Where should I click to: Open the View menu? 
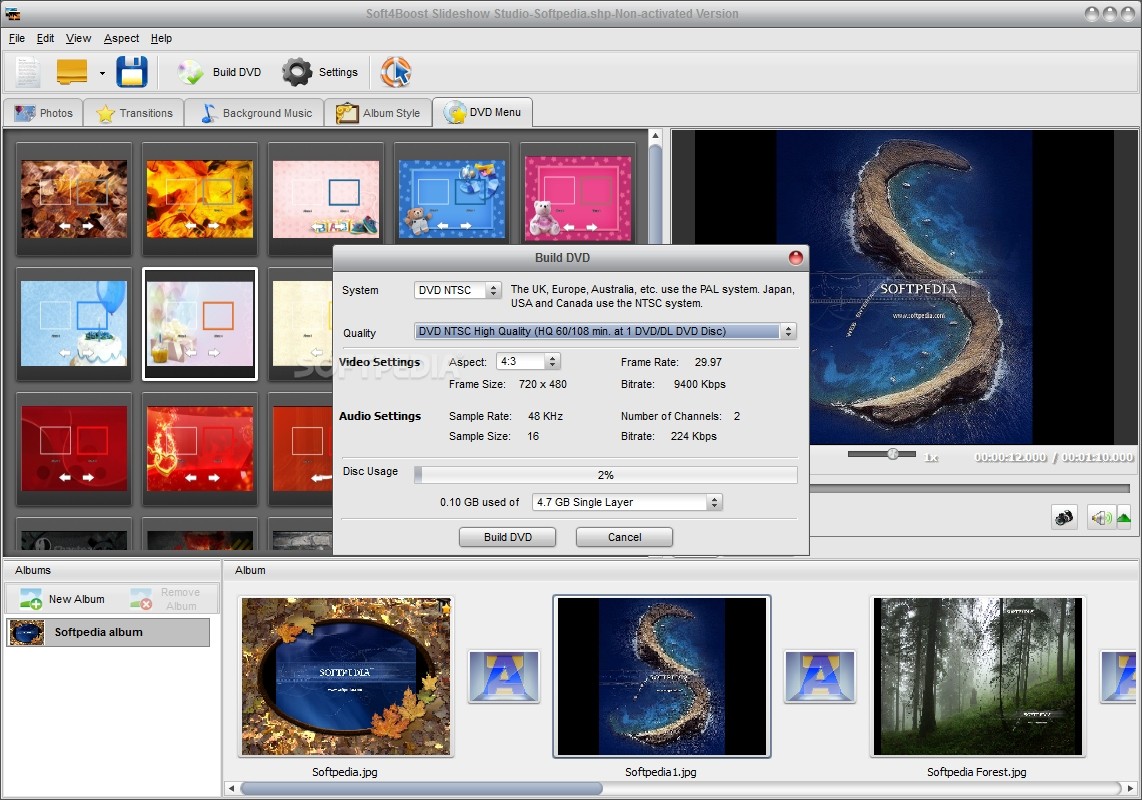point(79,39)
